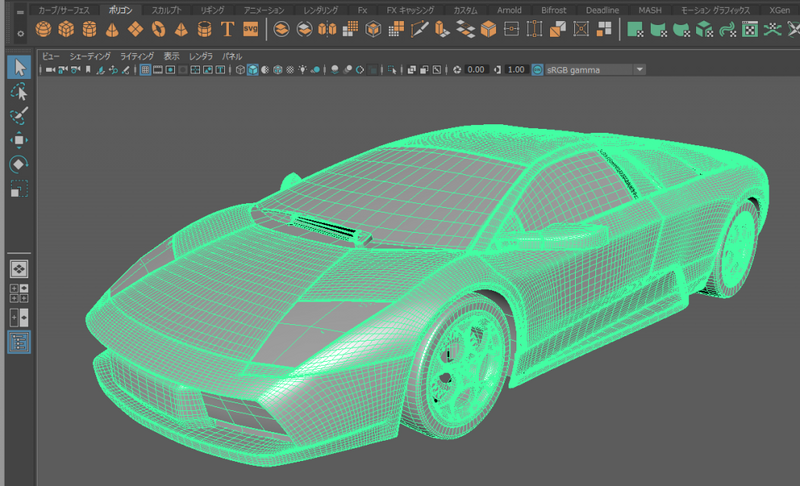The image size is (800, 486).
Task: Switch to four view layout
Action: pyautogui.click(x=19, y=293)
